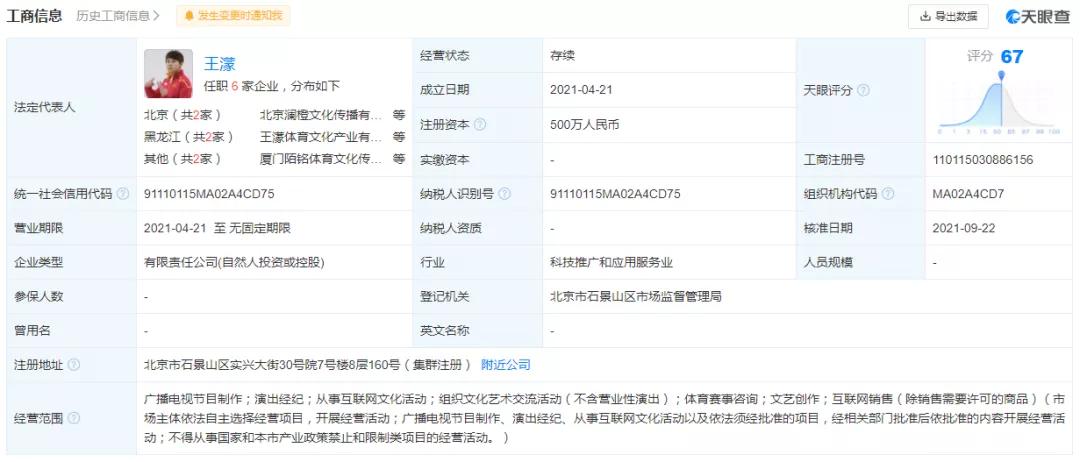Image resolution: width=1080 pixels, height=462 pixels.
Task: Click the help icon beside 天眼评分
Action: coord(863,90)
